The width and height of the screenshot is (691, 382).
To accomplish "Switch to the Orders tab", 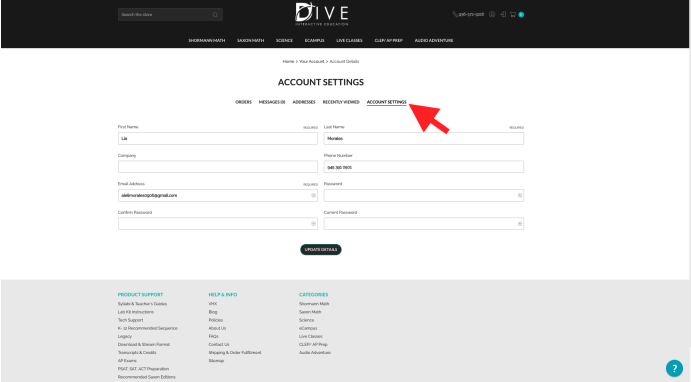I will point(243,102).
